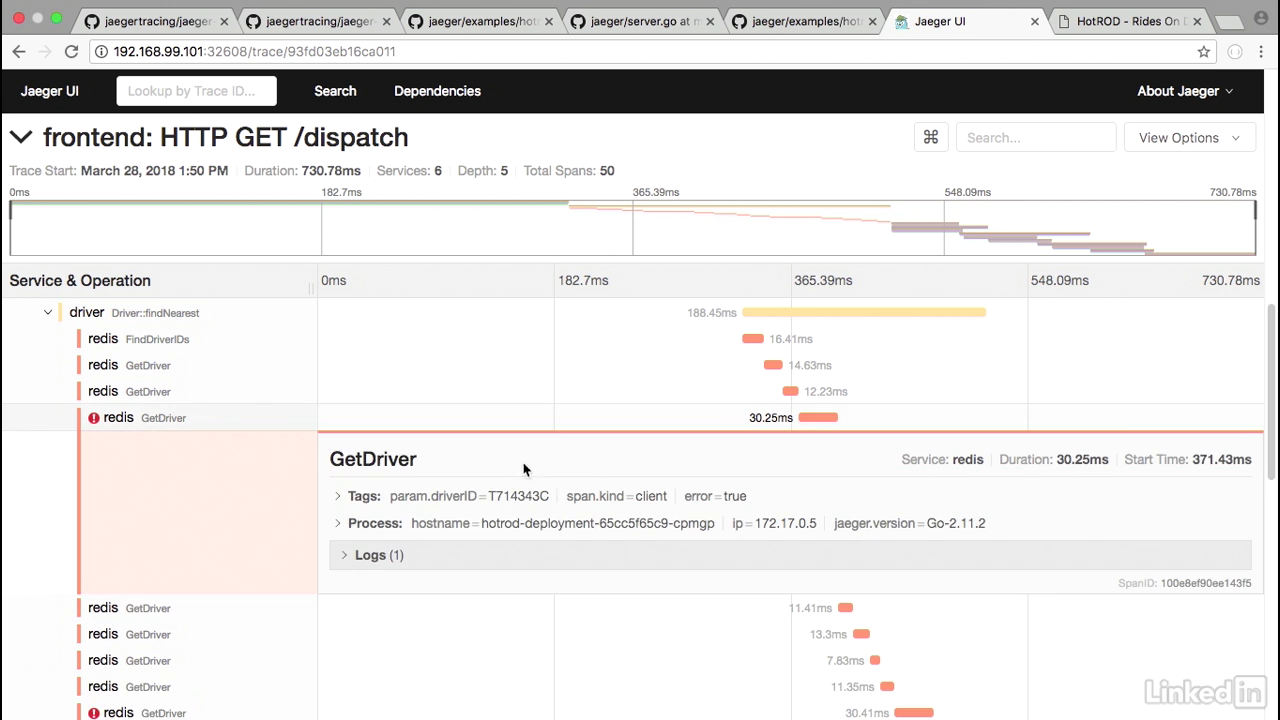Close the jaeger/server.go browser tab
Image resolution: width=1280 pixels, height=720 pixels.
[x=710, y=21]
